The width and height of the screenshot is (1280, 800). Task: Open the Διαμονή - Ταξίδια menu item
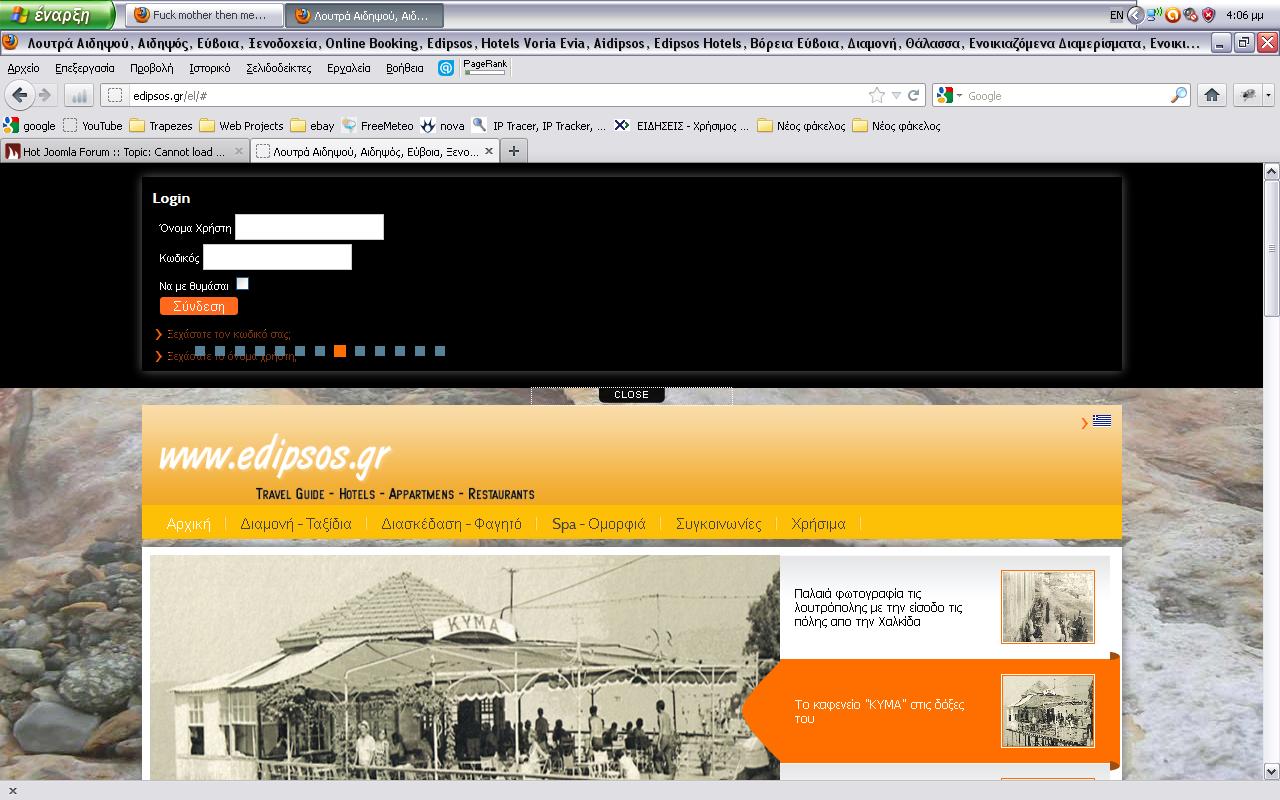[x=296, y=523]
